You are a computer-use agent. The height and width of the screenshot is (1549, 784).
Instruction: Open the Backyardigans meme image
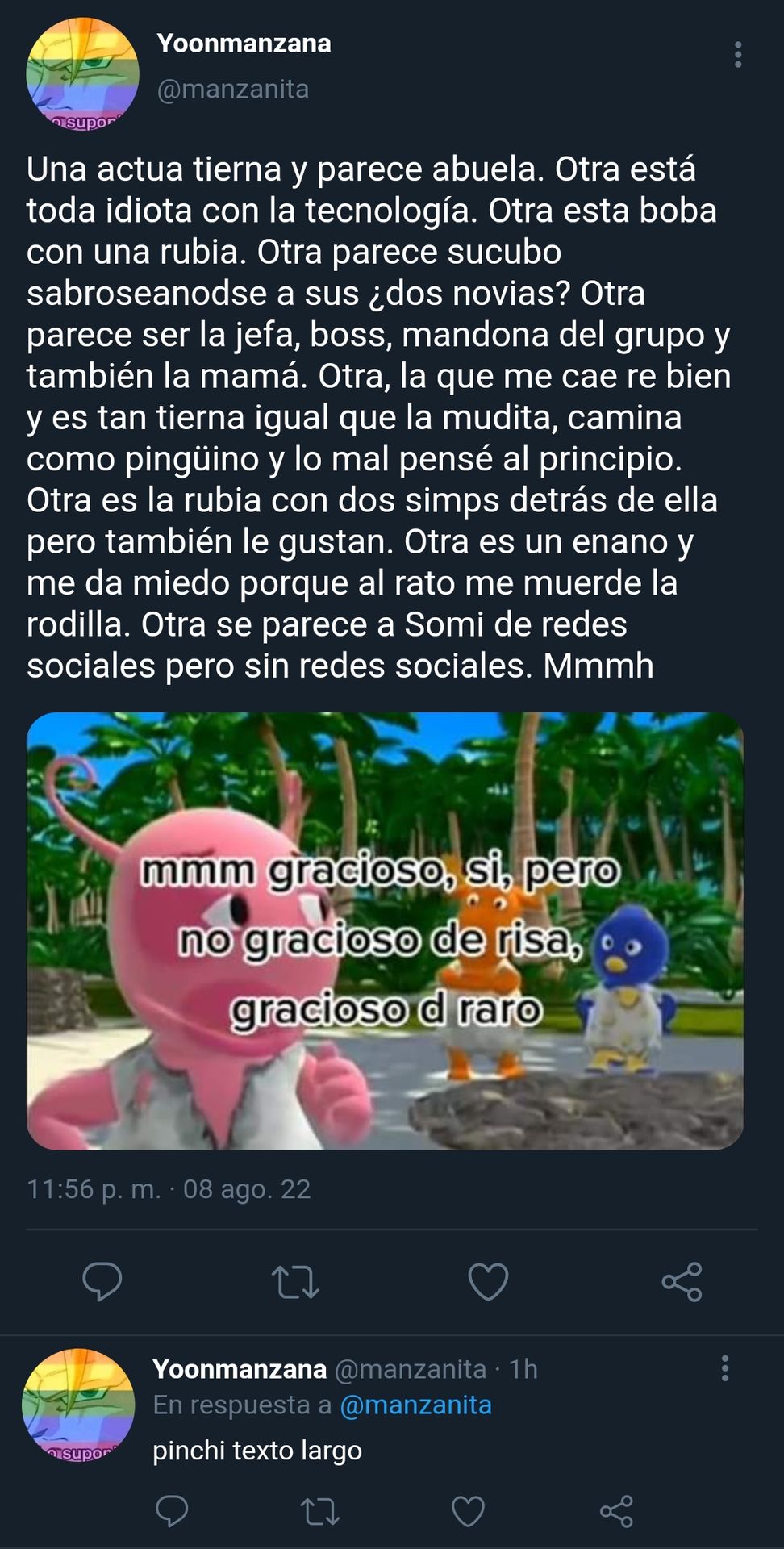tap(385, 931)
